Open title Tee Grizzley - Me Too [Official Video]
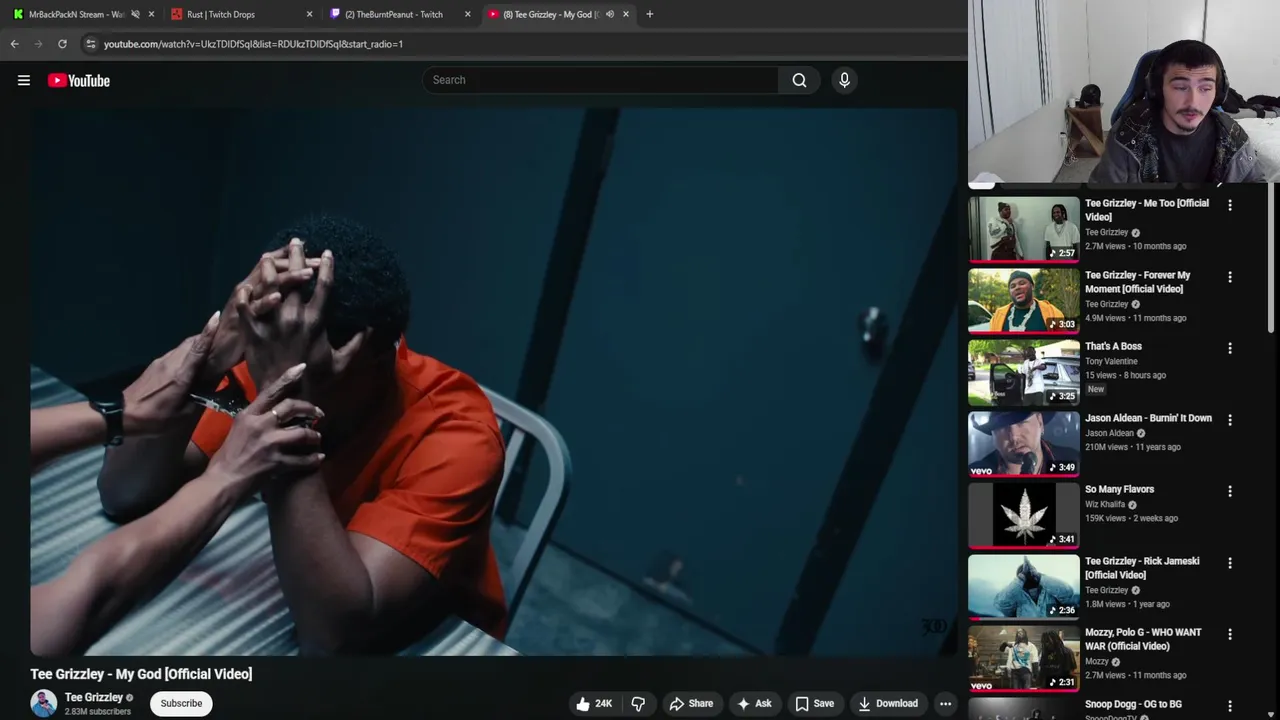Image resolution: width=1280 pixels, height=720 pixels. (x=1147, y=210)
